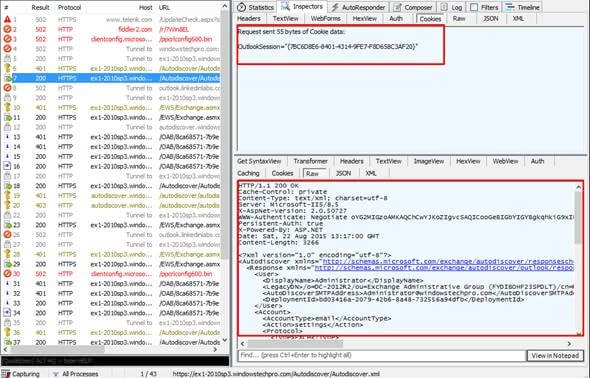Select session 37 row
Viewport: 590px width, 378px height.
112,342
